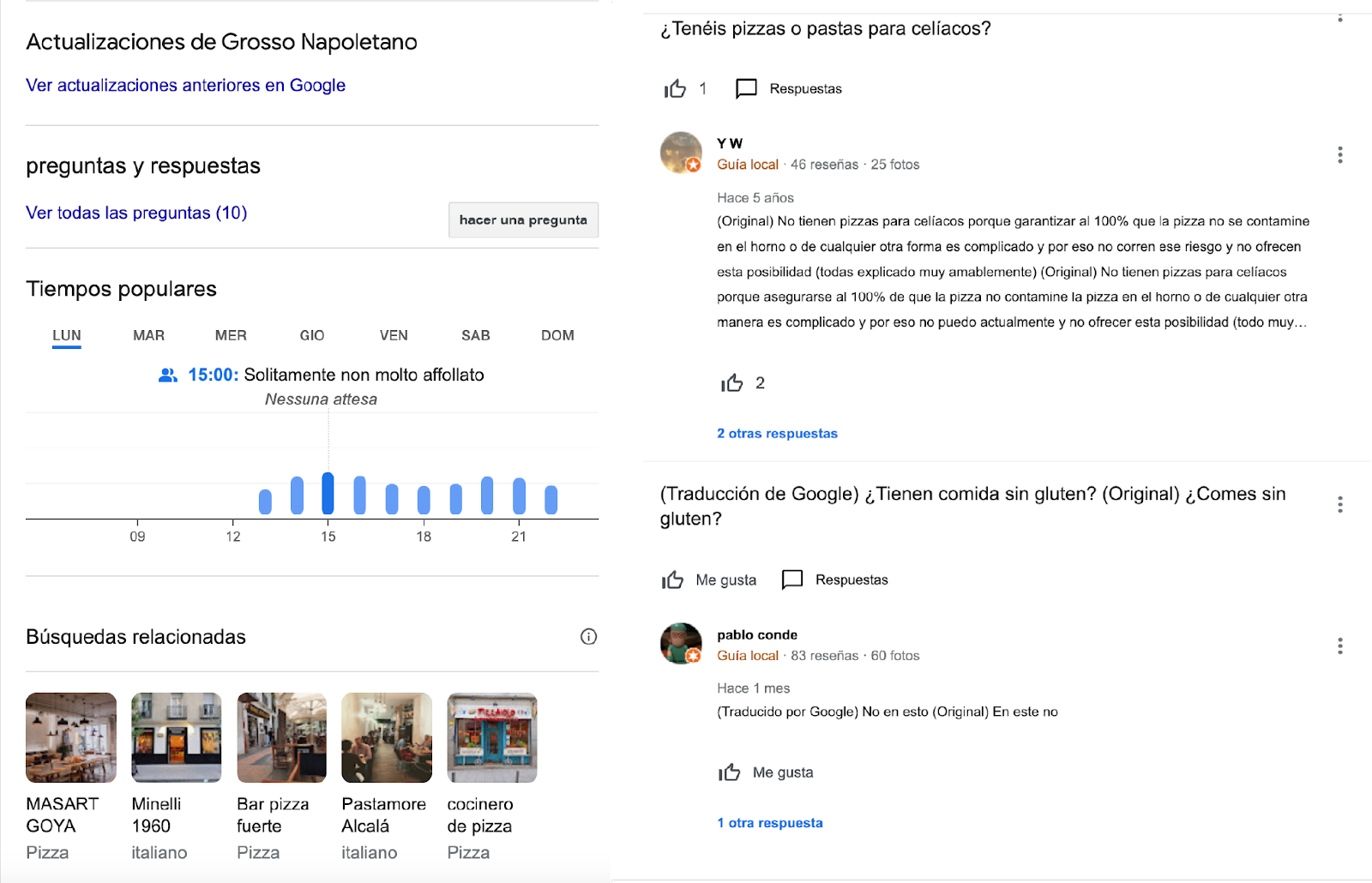Select the LUN day tab
Screen dimensions: 1372x883
[67, 335]
